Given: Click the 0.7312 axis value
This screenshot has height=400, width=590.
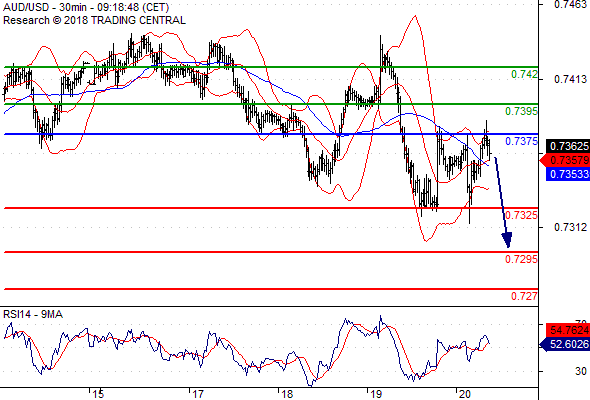Looking at the screenshot, I should coord(570,227).
